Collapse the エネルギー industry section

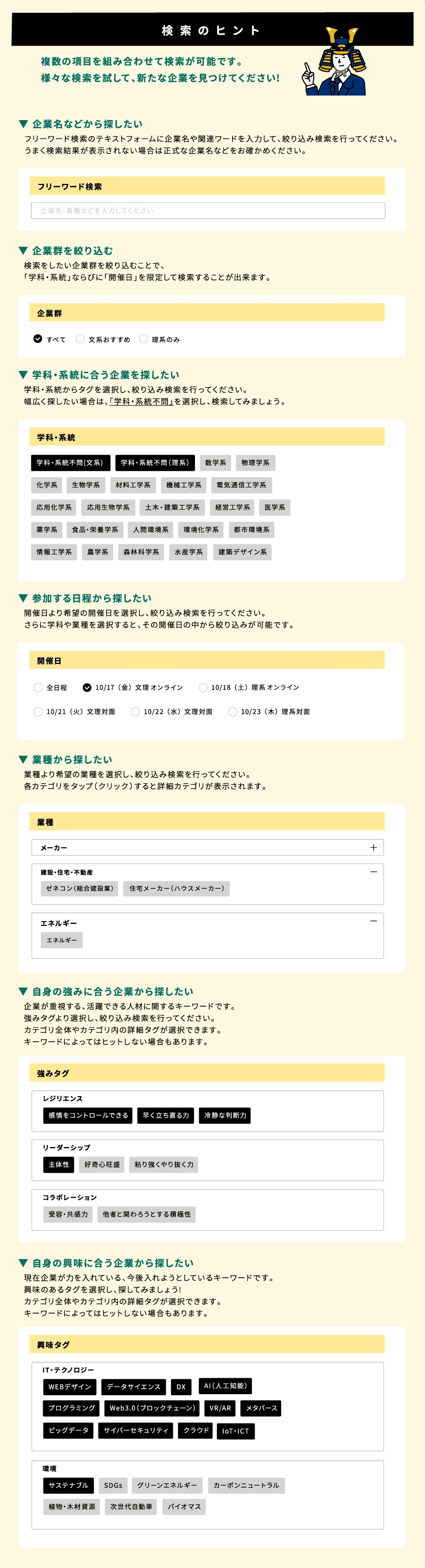(x=373, y=922)
